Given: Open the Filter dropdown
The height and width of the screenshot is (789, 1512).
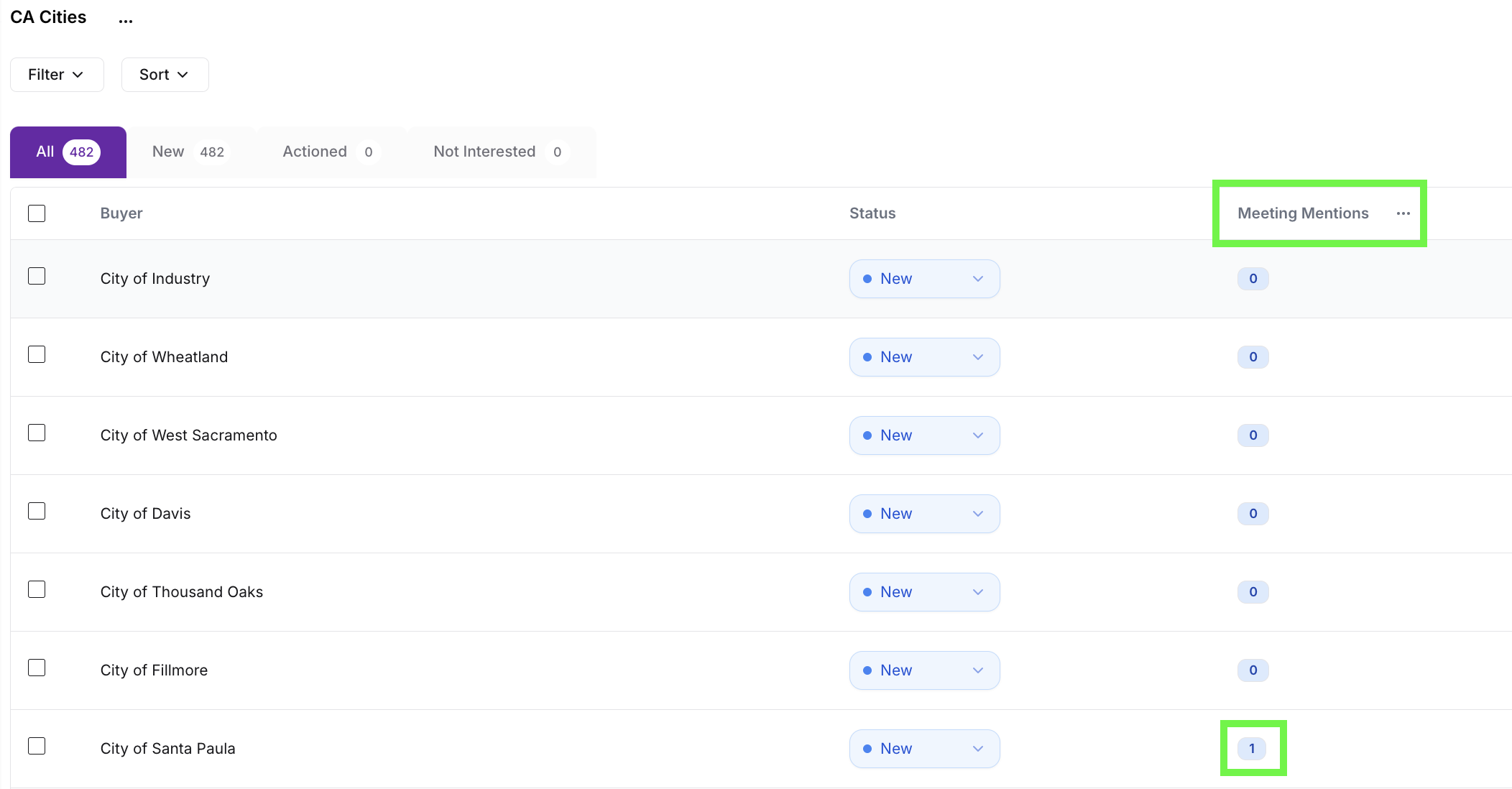Looking at the screenshot, I should [57, 75].
